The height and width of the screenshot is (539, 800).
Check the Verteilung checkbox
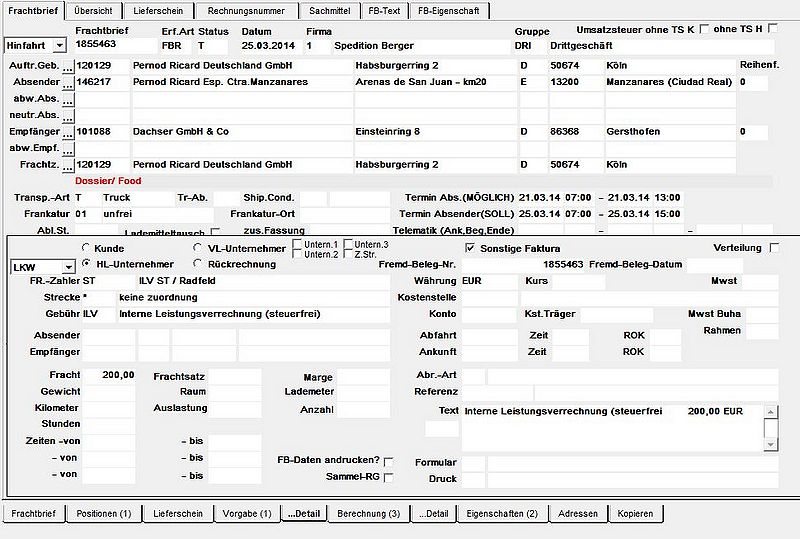point(774,248)
